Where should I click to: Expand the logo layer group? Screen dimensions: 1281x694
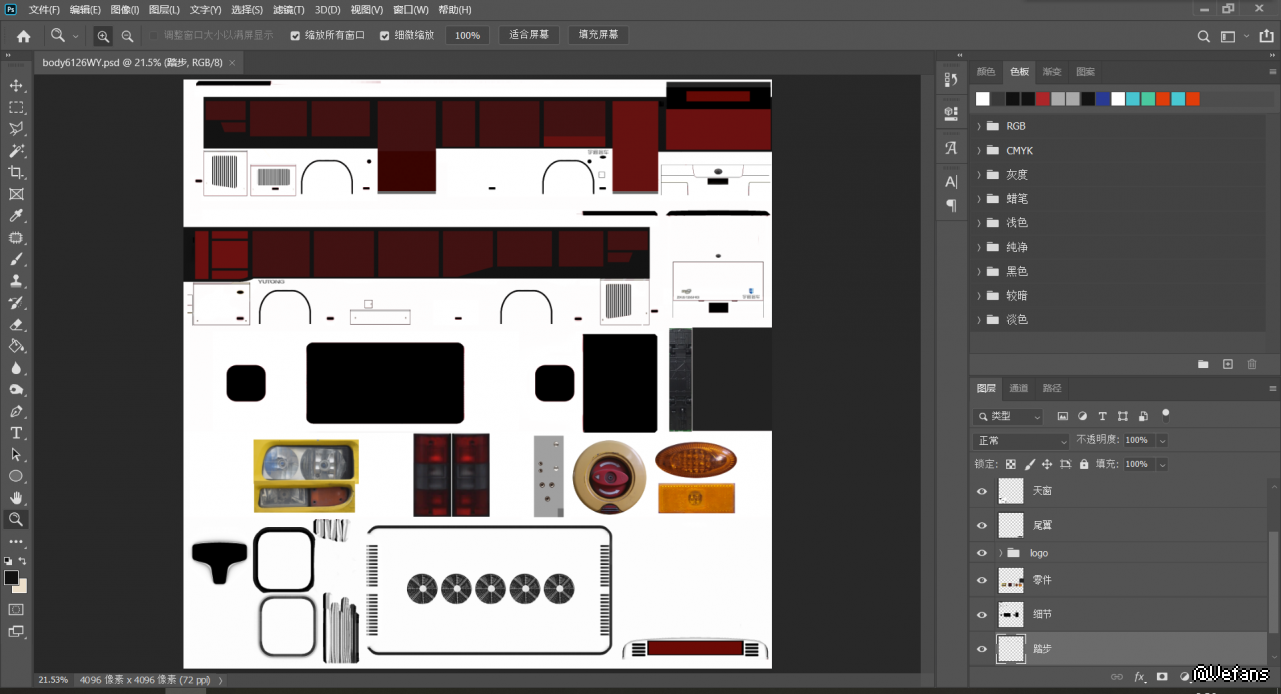[1000, 553]
